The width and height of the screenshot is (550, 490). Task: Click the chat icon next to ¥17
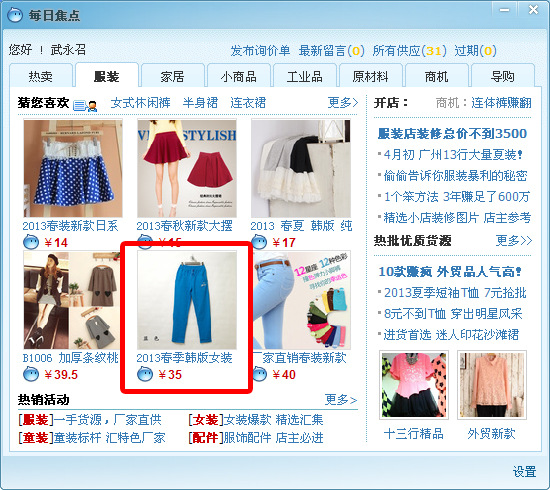coord(259,242)
